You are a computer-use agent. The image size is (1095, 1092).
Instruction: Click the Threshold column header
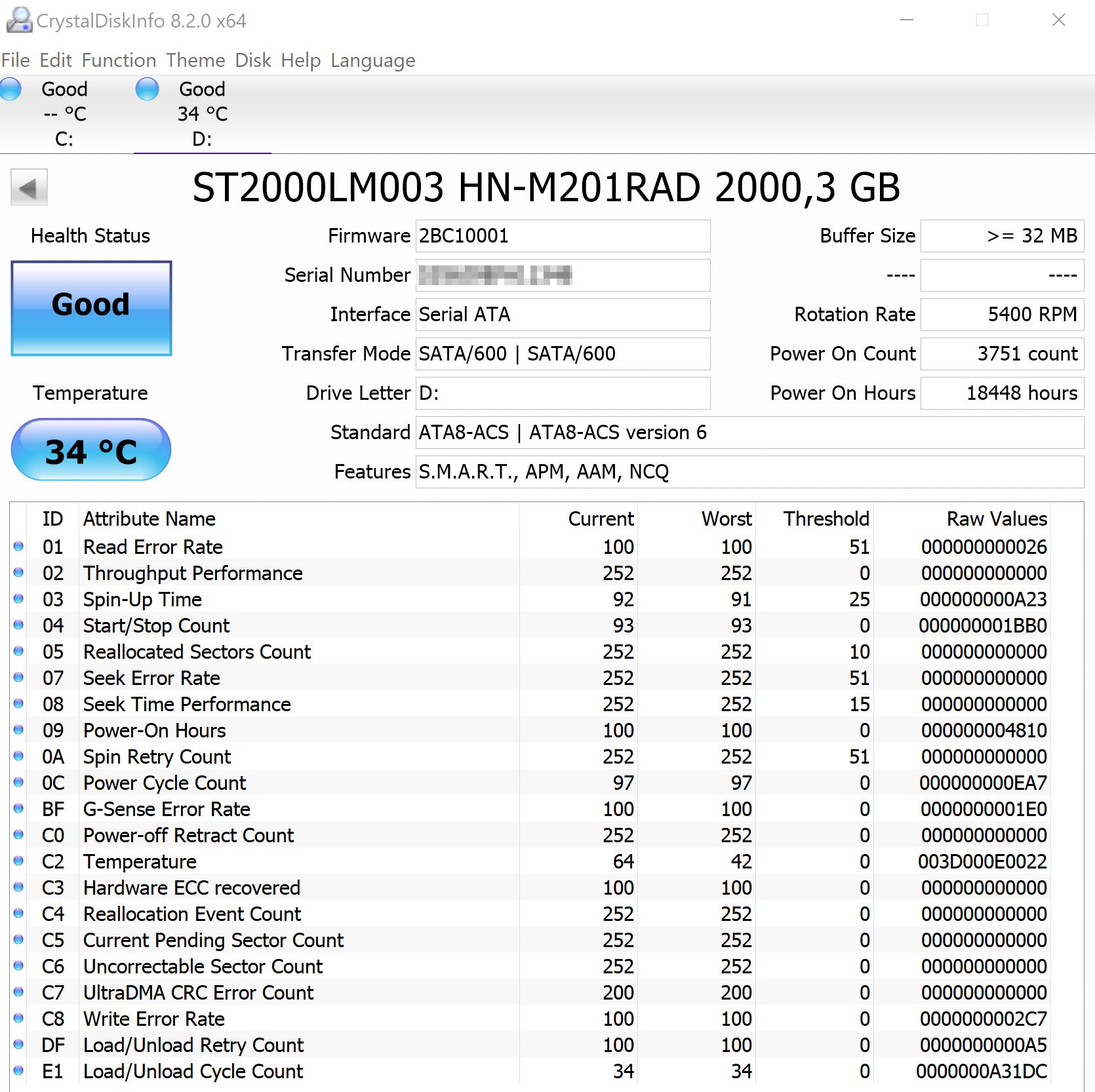pyautogui.click(x=826, y=519)
